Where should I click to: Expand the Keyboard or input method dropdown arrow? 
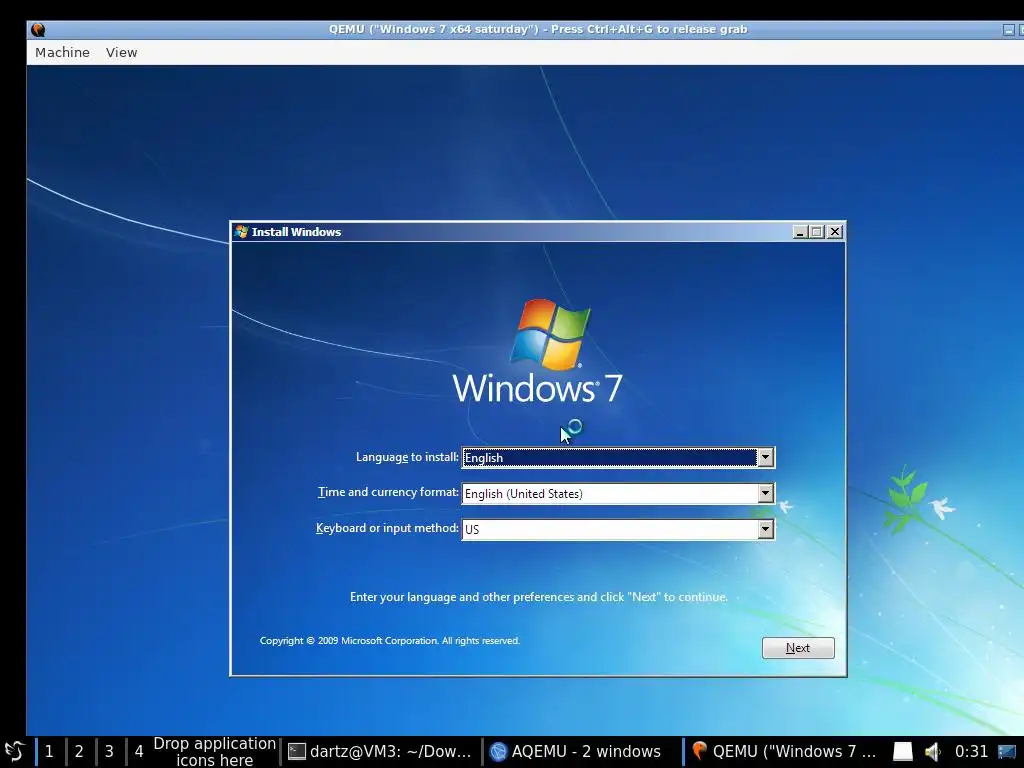pos(765,529)
